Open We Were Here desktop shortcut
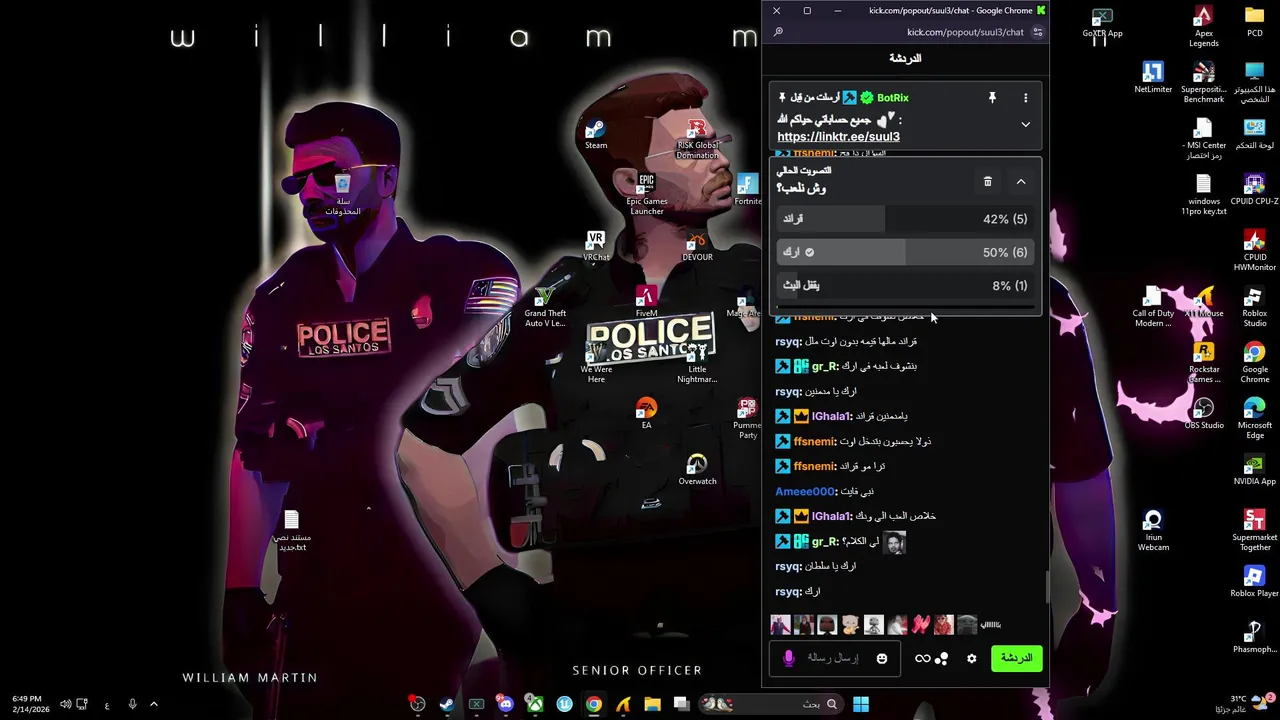This screenshot has height=720, width=1280. [596, 363]
